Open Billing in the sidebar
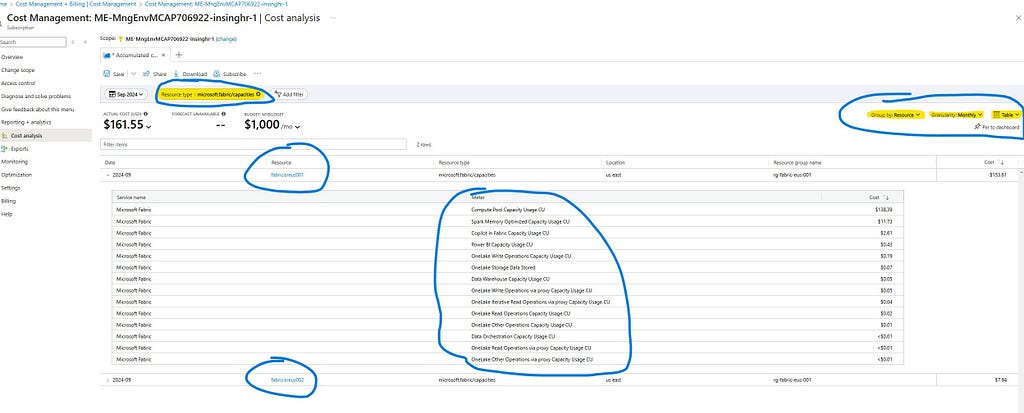 [x=8, y=201]
